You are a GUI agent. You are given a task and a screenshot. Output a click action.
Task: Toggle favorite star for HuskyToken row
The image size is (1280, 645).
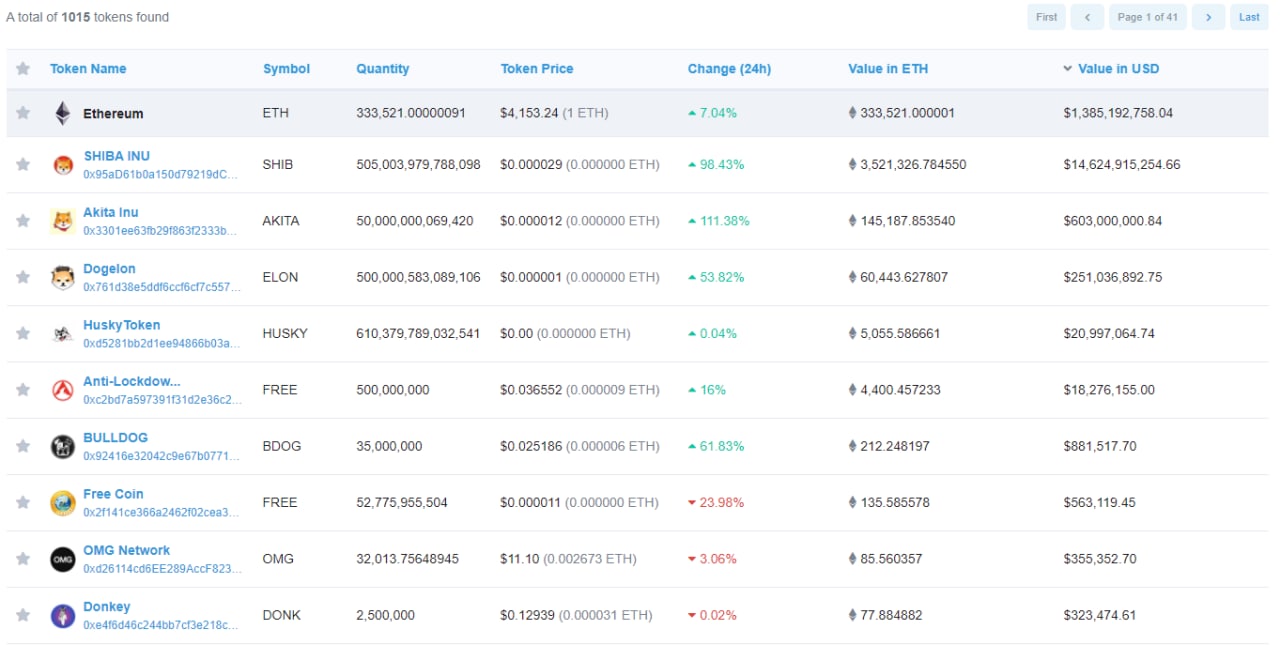23,334
